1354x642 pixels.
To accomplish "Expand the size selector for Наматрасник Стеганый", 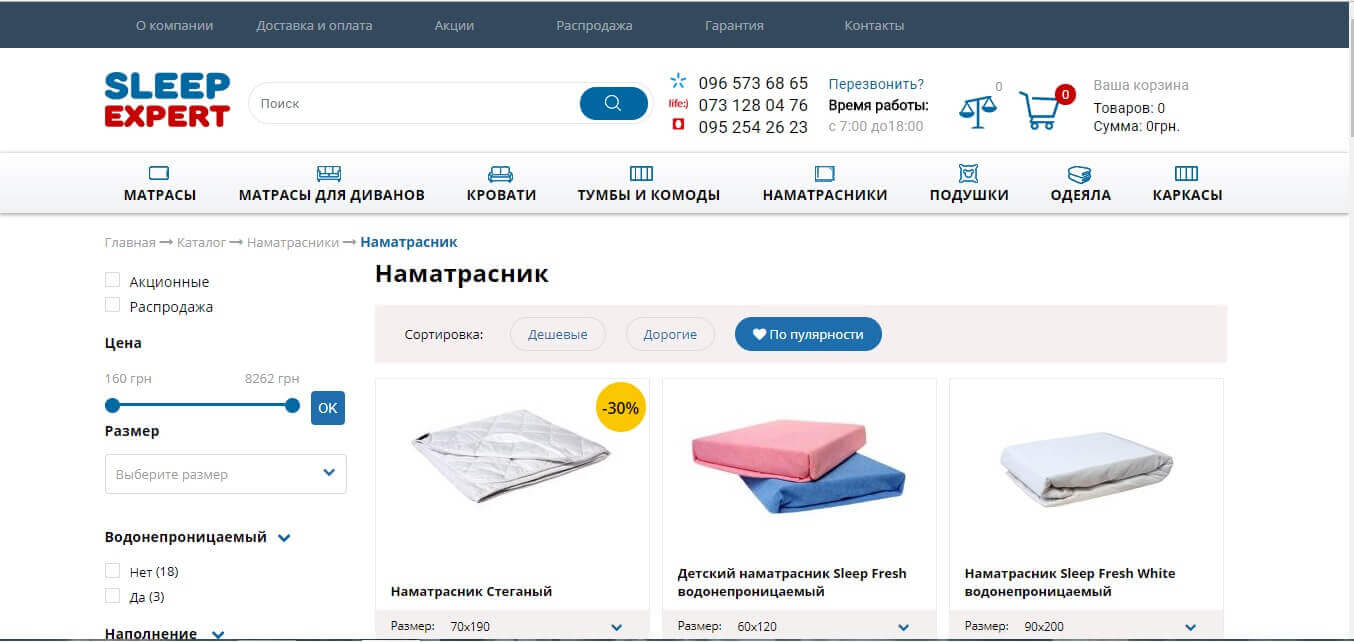I will pos(616,625).
